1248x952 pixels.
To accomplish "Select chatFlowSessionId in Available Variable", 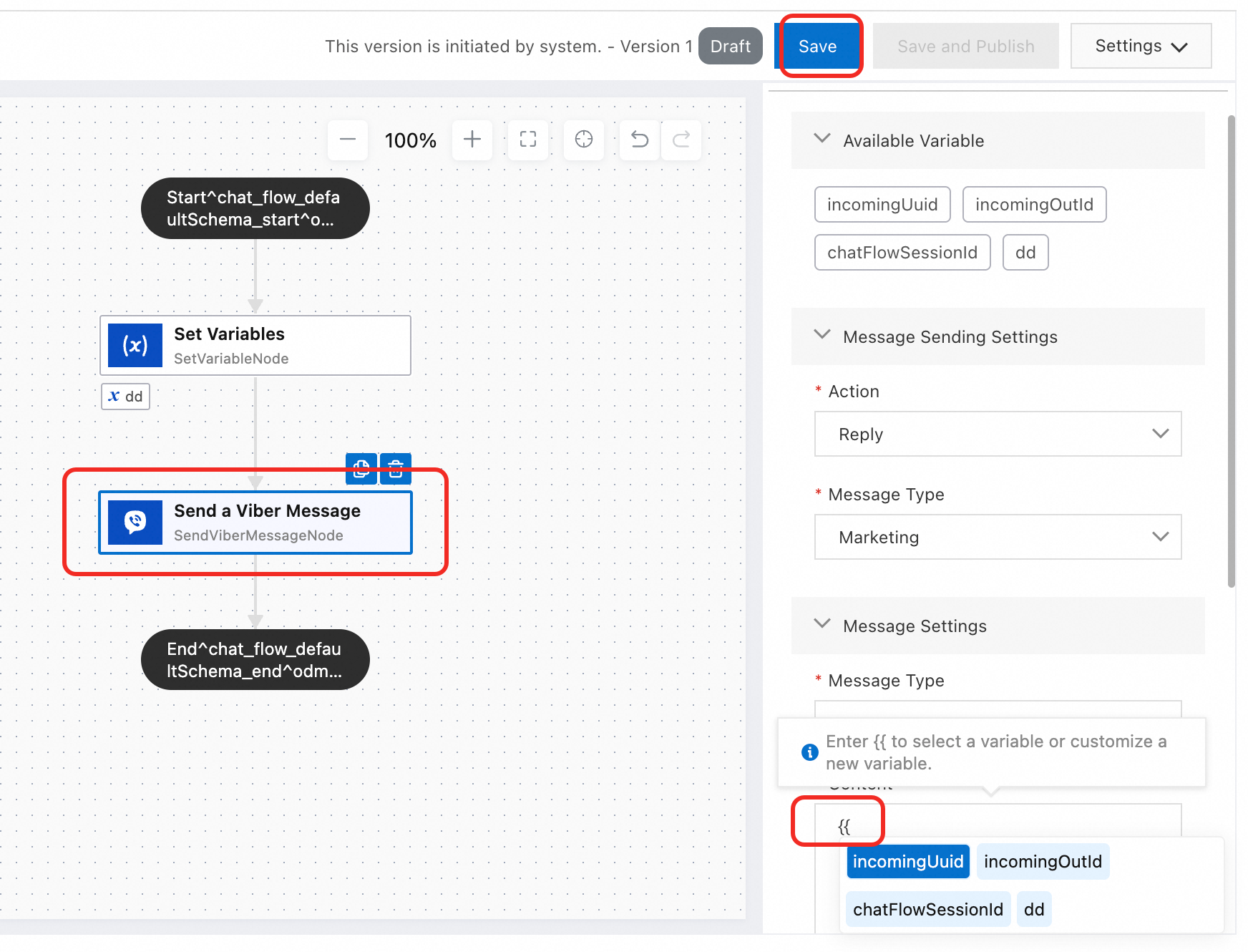I will pos(902,253).
